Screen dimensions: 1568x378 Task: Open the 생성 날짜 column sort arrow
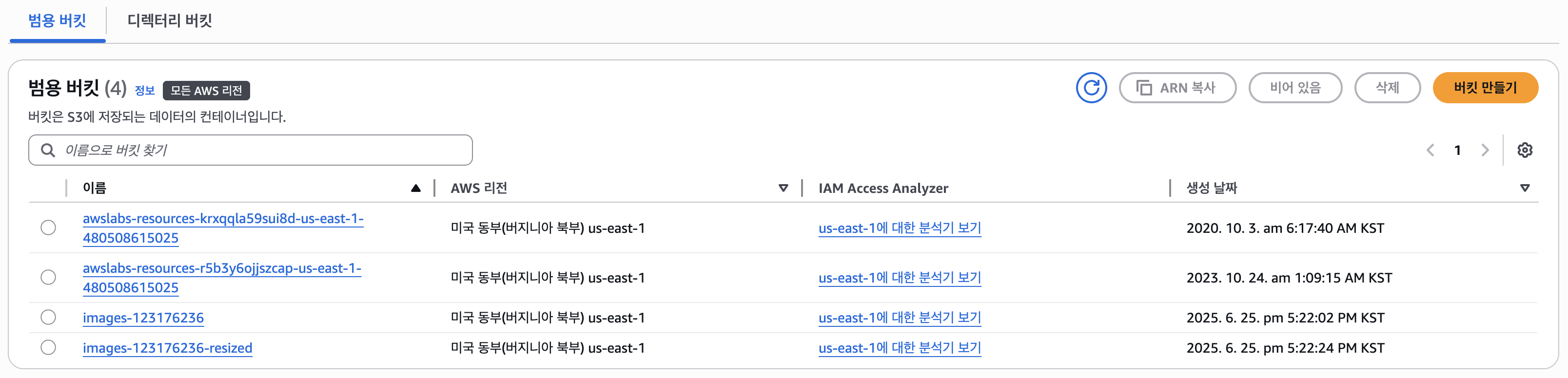(1524, 189)
